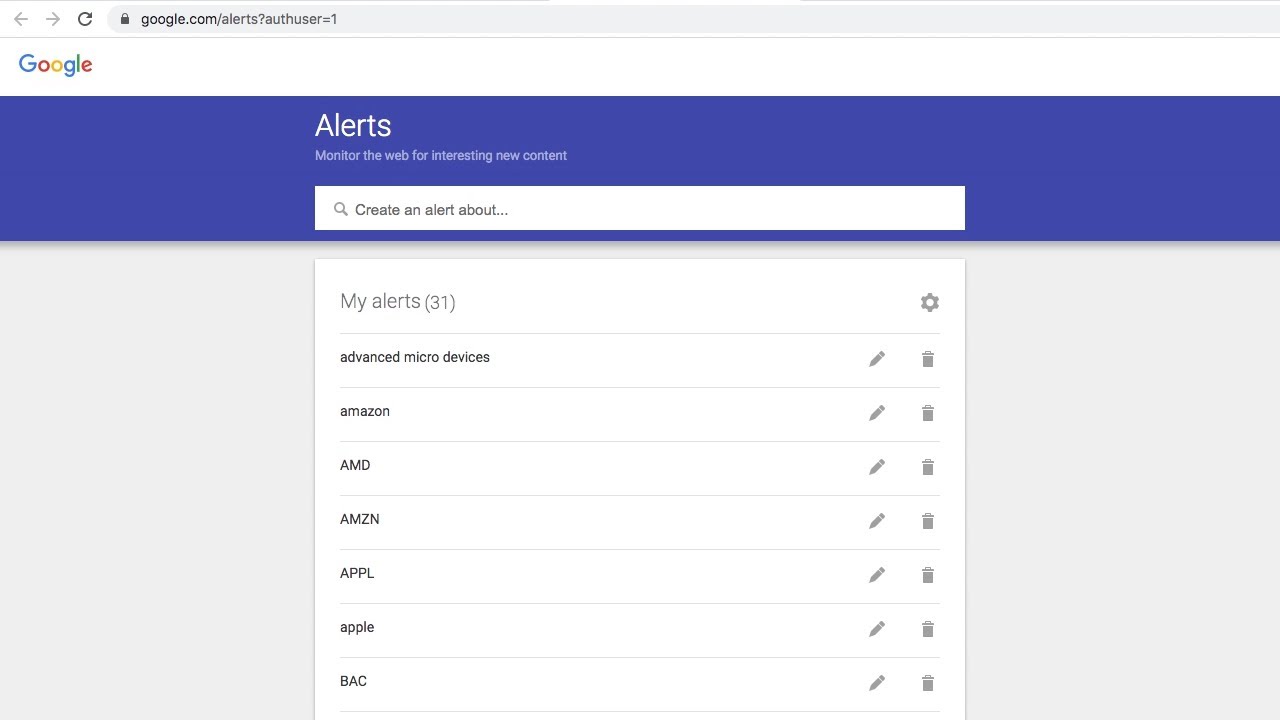Reload the page in the browser

tap(85, 19)
